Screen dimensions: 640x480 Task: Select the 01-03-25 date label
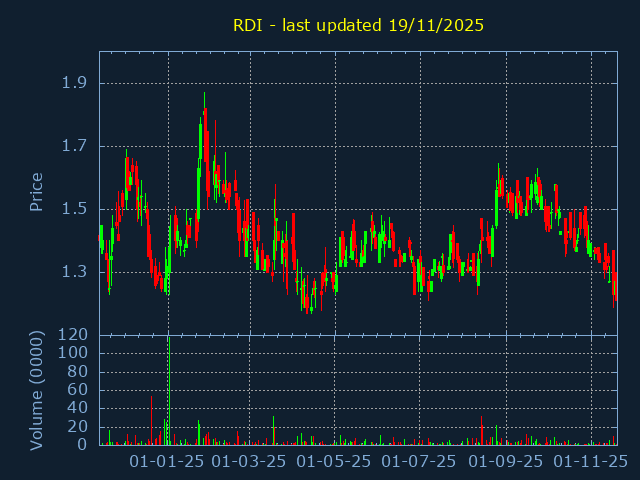coord(251,461)
